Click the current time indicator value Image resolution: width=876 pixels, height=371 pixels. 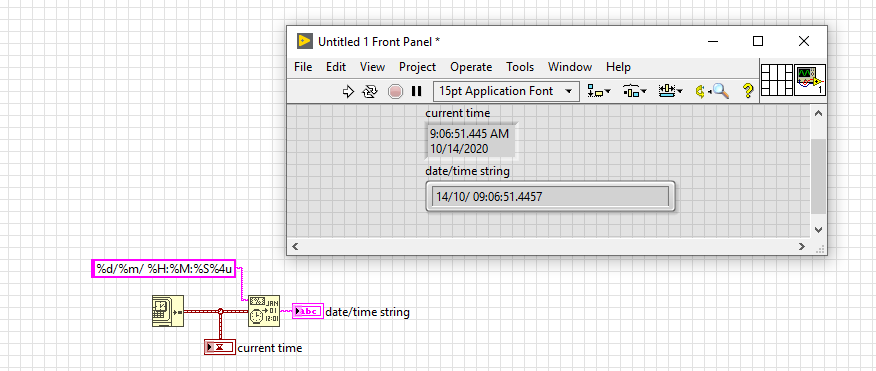(x=472, y=141)
